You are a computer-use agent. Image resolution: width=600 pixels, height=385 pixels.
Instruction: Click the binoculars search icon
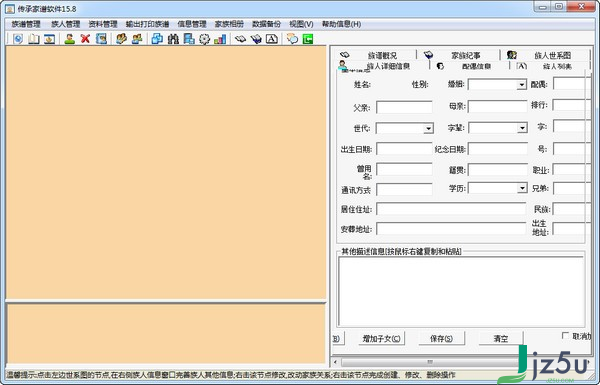(173, 39)
